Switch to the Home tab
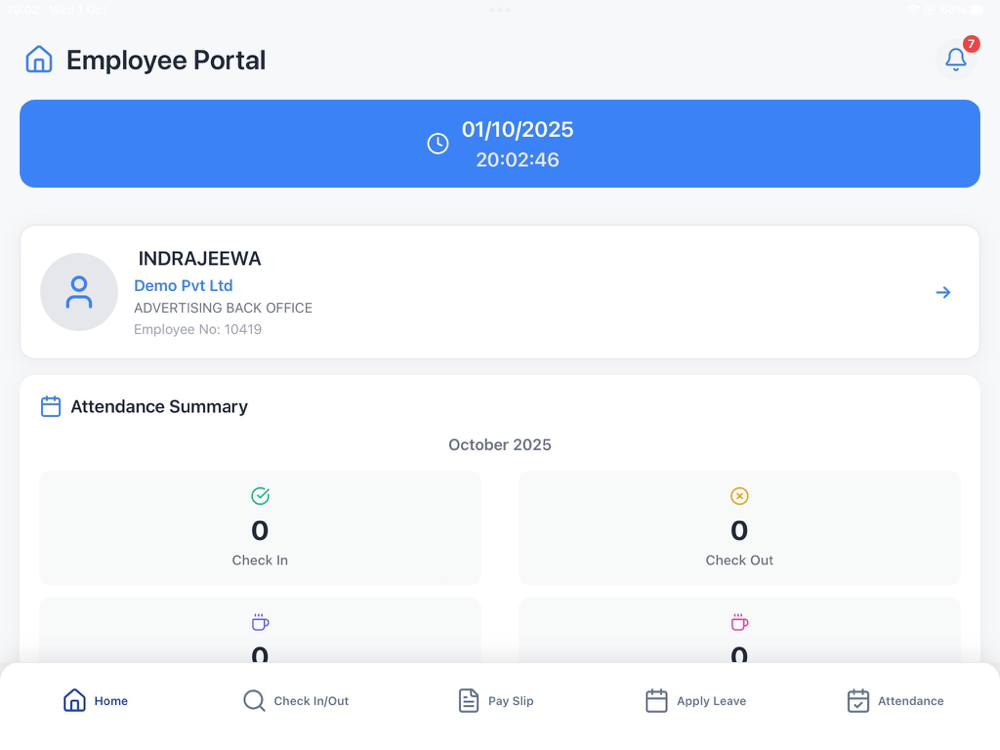1000x750 pixels. coord(96,701)
